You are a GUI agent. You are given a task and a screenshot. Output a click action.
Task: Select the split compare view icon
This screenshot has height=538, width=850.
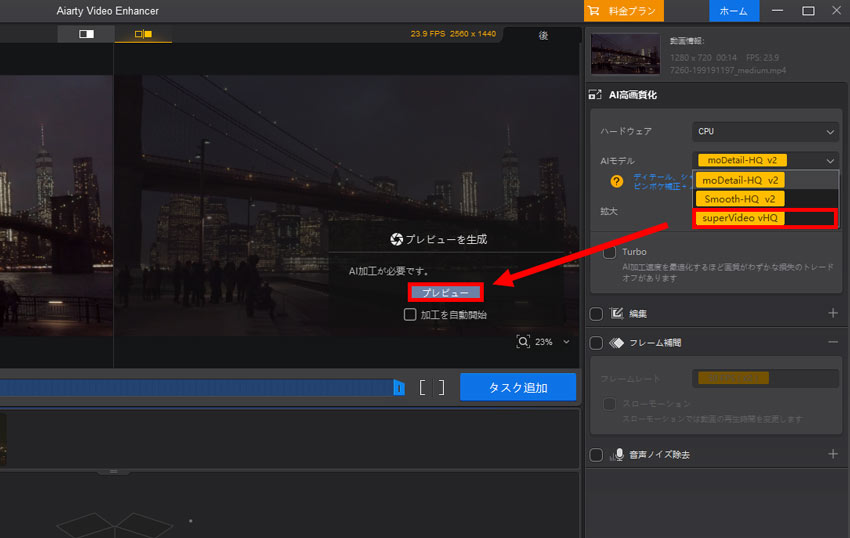[143, 34]
